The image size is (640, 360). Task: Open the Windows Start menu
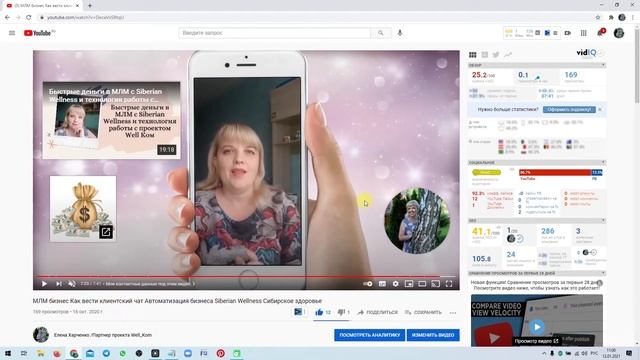[x=8, y=353]
